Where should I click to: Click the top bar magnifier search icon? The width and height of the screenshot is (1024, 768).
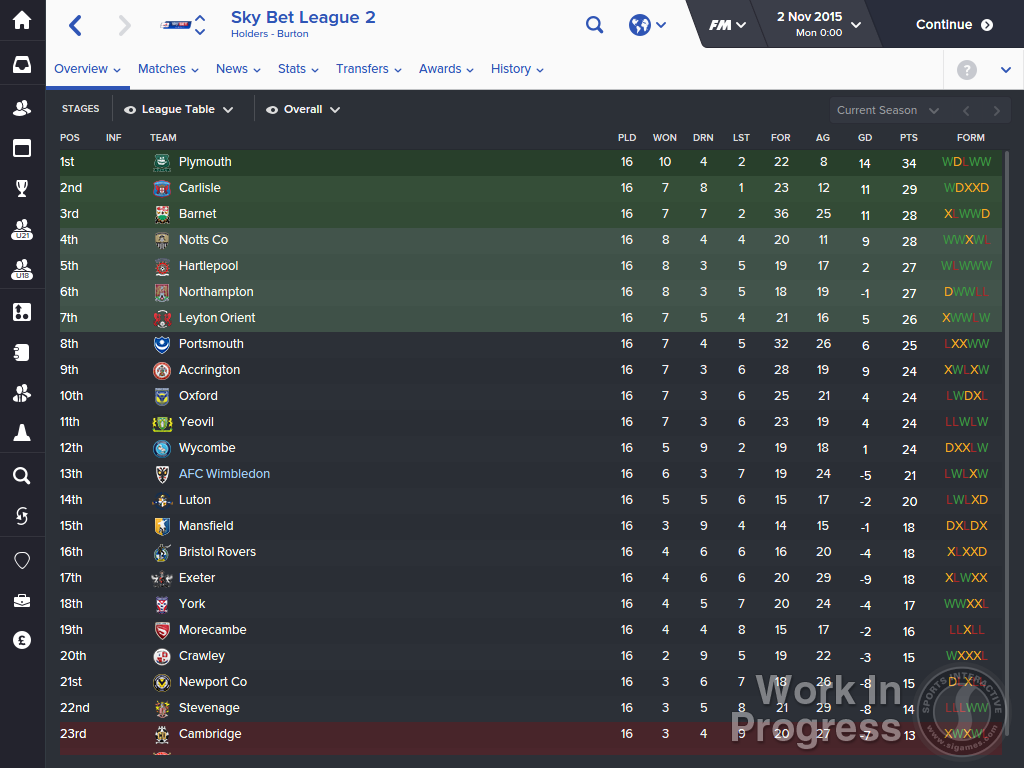(594, 25)
